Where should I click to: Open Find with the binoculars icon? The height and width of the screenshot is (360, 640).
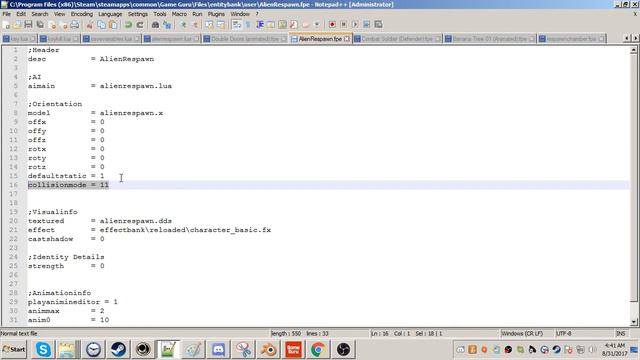[x=155, y=25]
